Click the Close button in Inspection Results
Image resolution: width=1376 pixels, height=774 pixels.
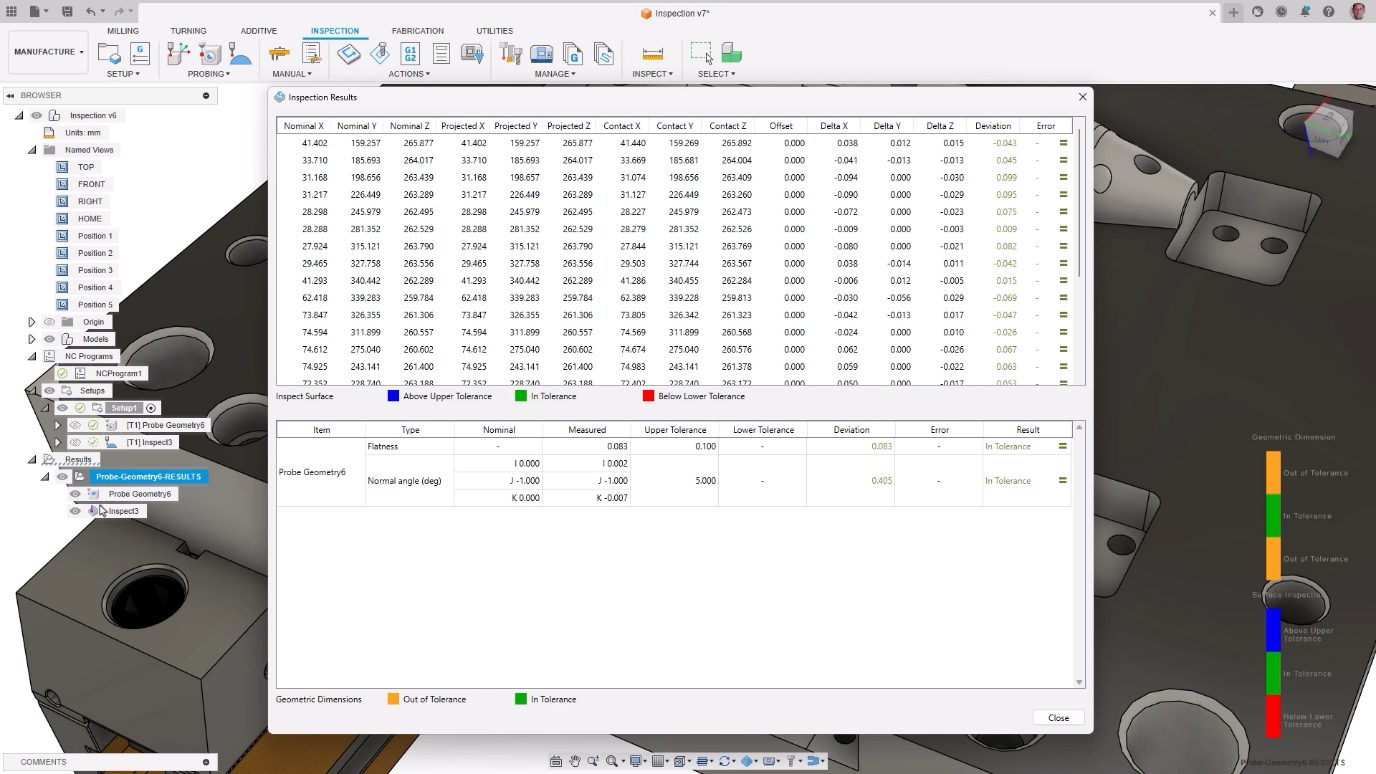click(1057, 717)
